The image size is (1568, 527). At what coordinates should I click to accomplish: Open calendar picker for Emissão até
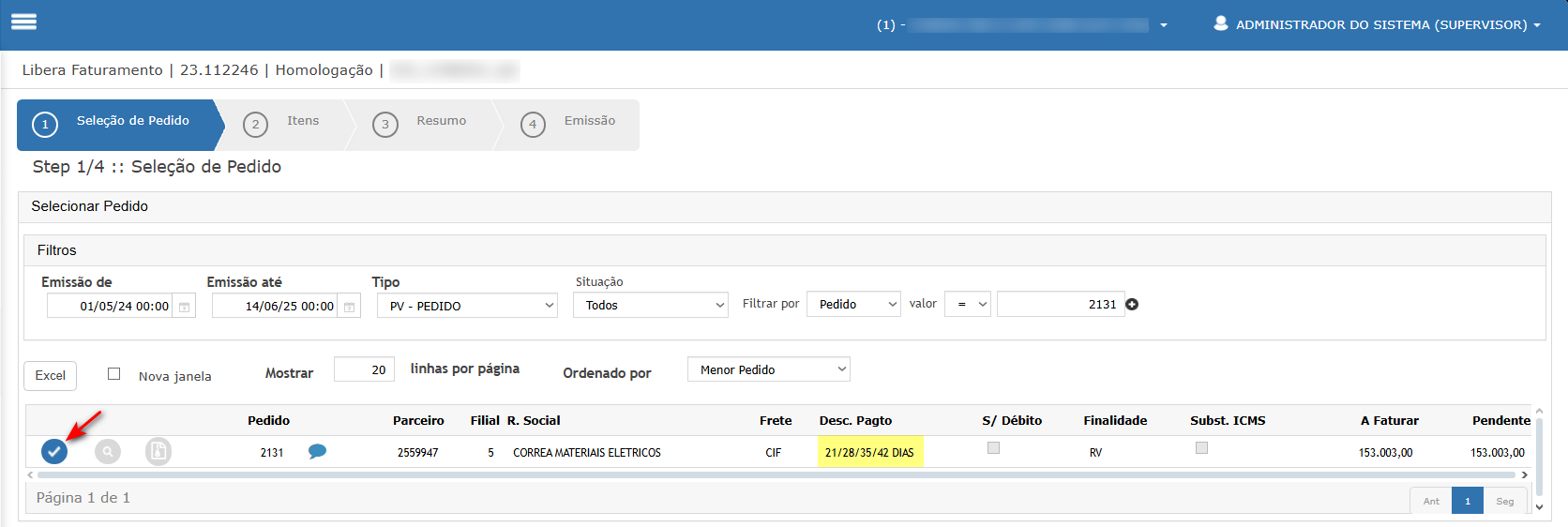click(349, 307)
